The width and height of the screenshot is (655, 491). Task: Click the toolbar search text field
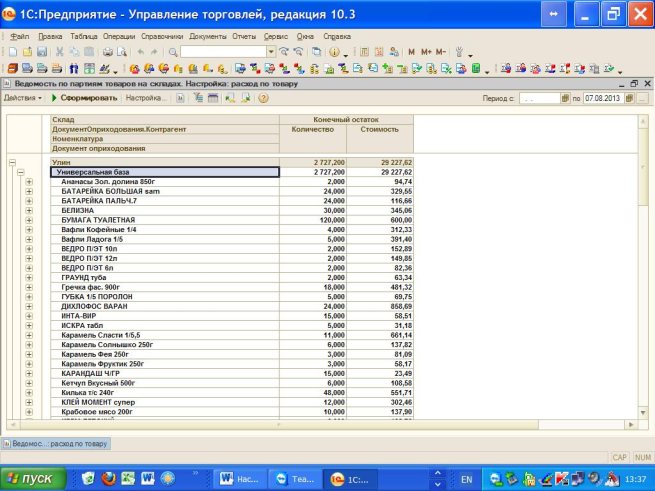click(x=223, y=52)
